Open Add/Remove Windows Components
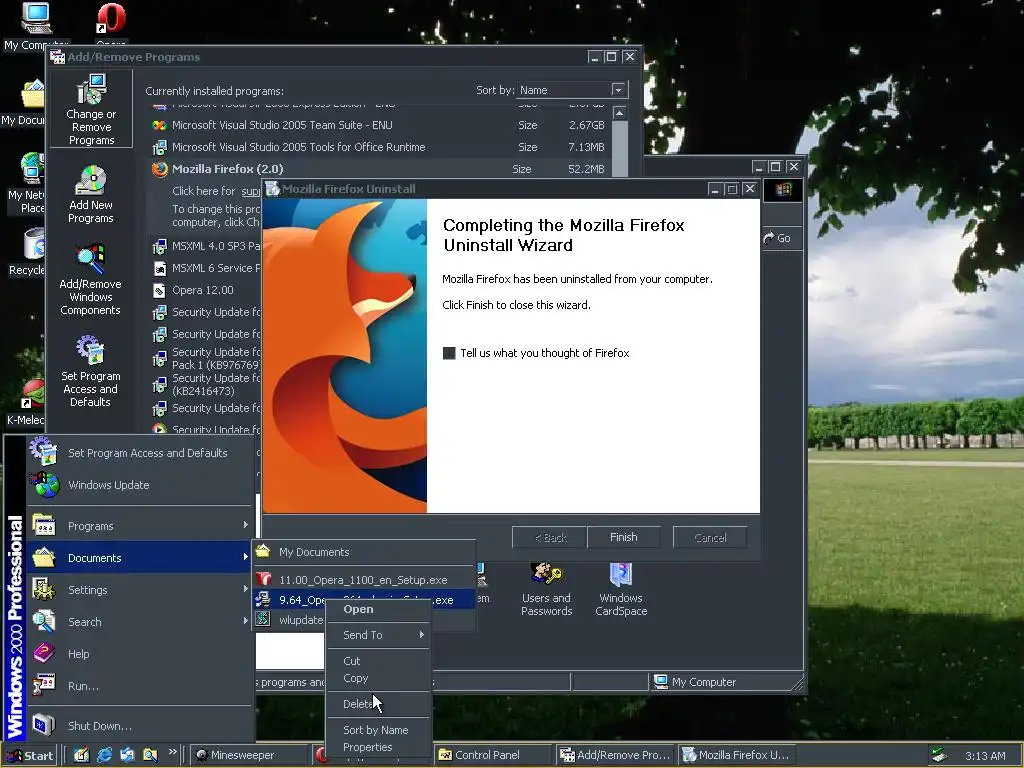 [x=91, y=259]
